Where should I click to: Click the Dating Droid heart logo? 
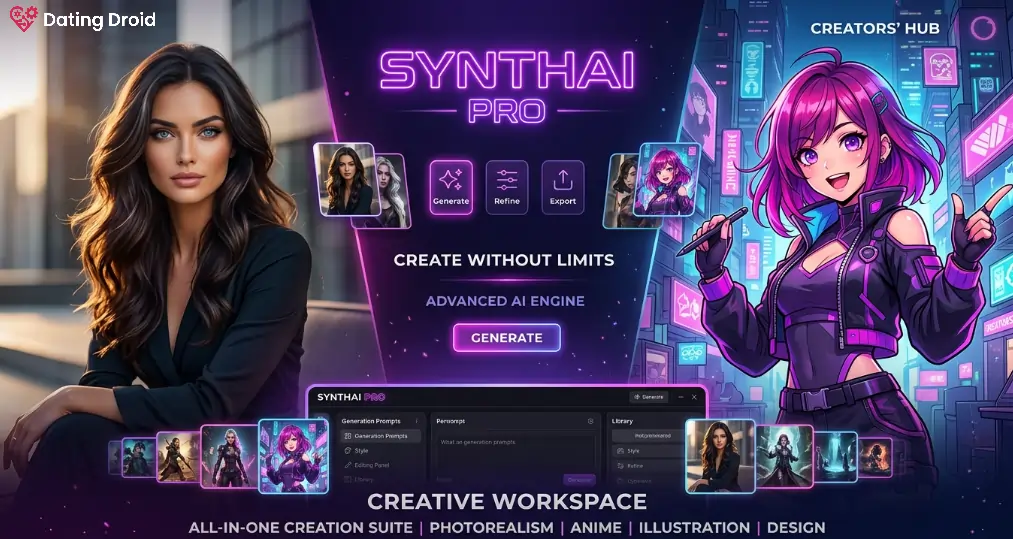24,19
